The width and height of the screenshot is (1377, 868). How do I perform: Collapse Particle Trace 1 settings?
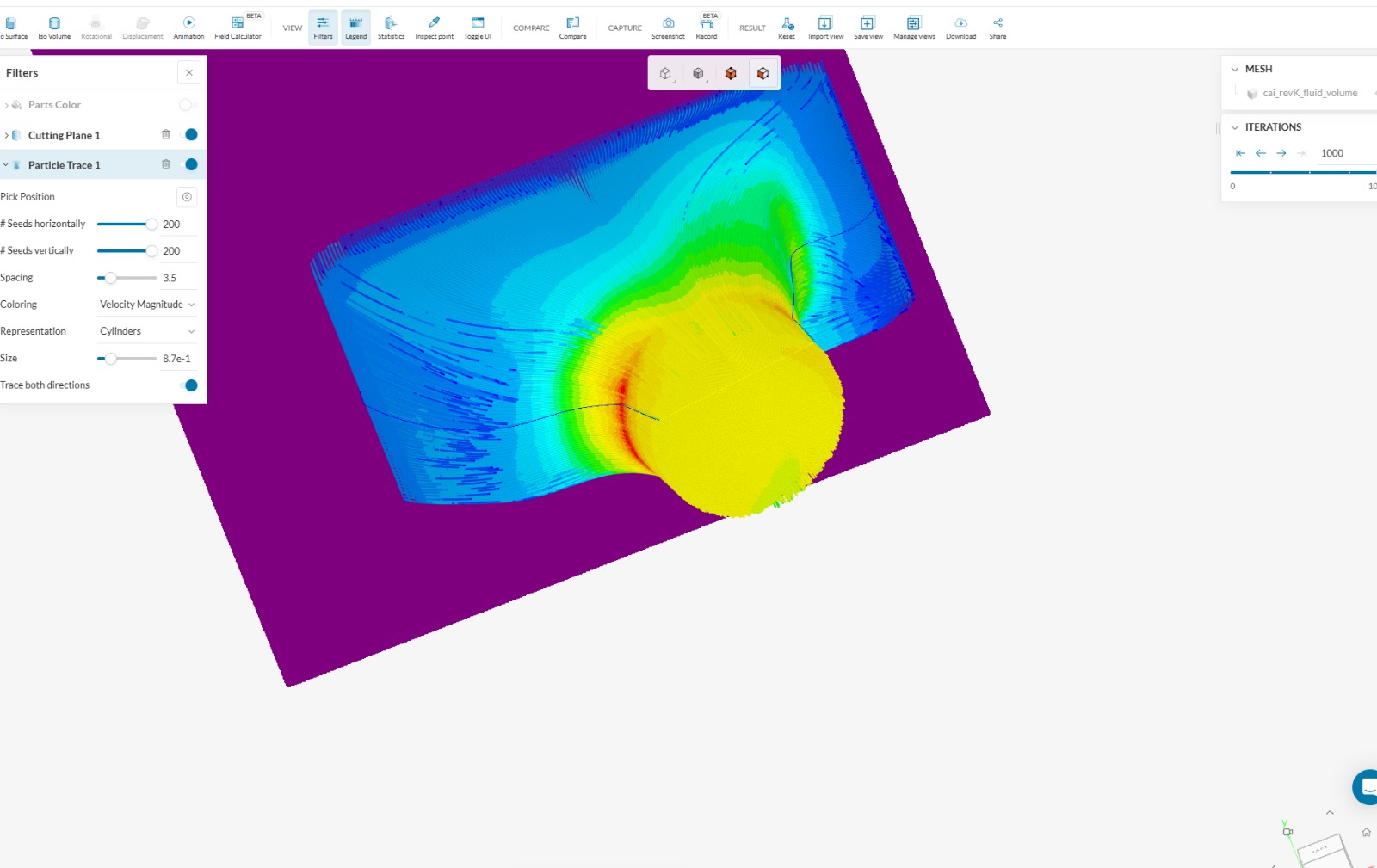[6, 164]
